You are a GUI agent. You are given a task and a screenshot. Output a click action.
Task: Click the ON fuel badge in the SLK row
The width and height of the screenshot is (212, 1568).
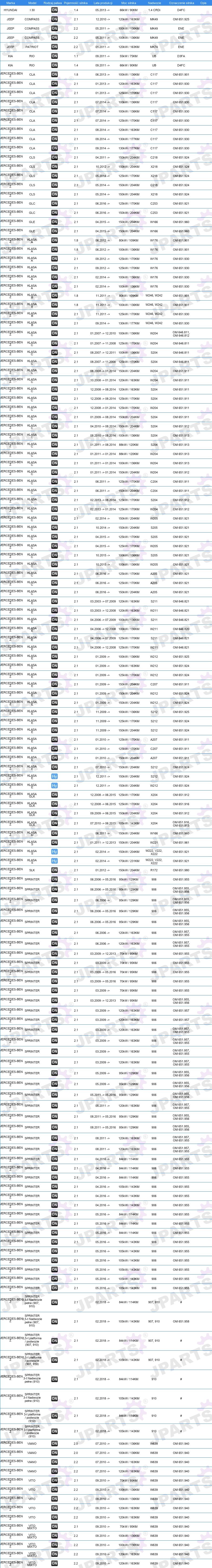pos(54,870)
